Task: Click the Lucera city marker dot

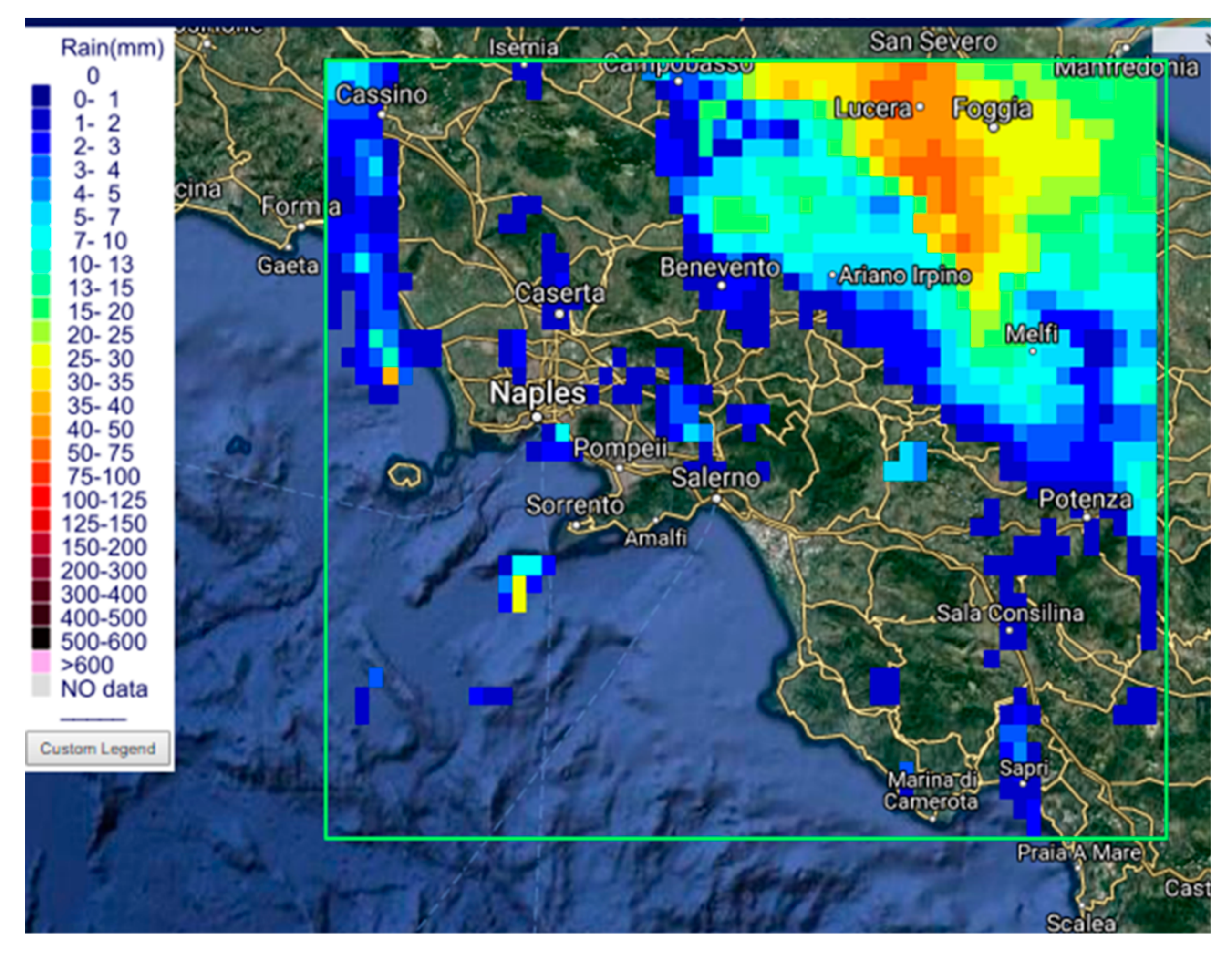Action: pos(920,106)
